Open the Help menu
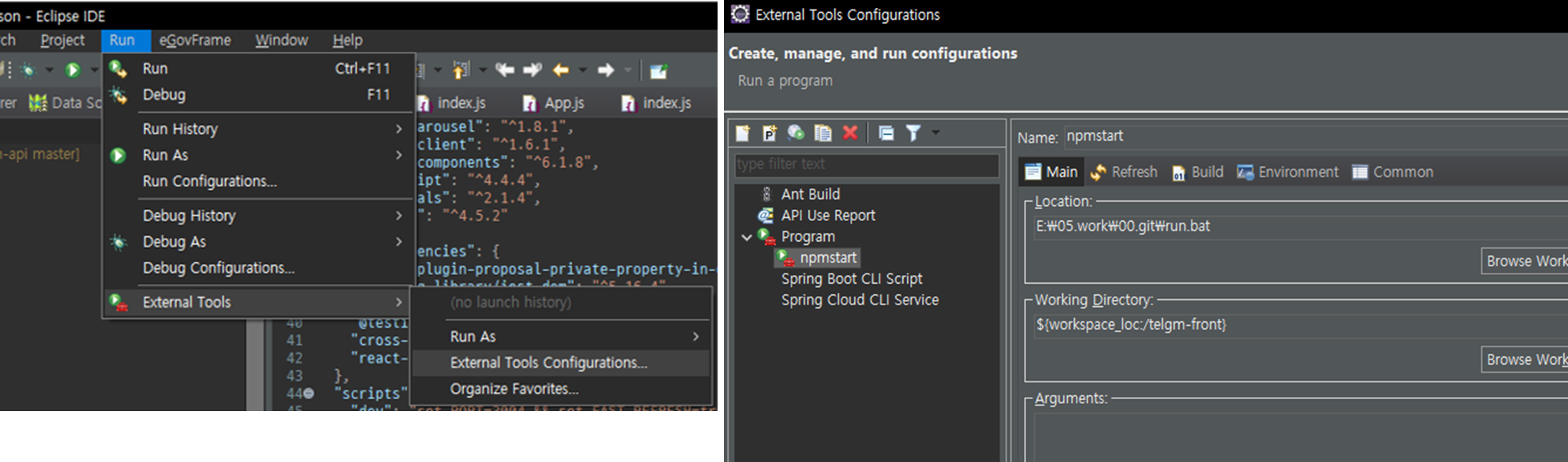 348,40
